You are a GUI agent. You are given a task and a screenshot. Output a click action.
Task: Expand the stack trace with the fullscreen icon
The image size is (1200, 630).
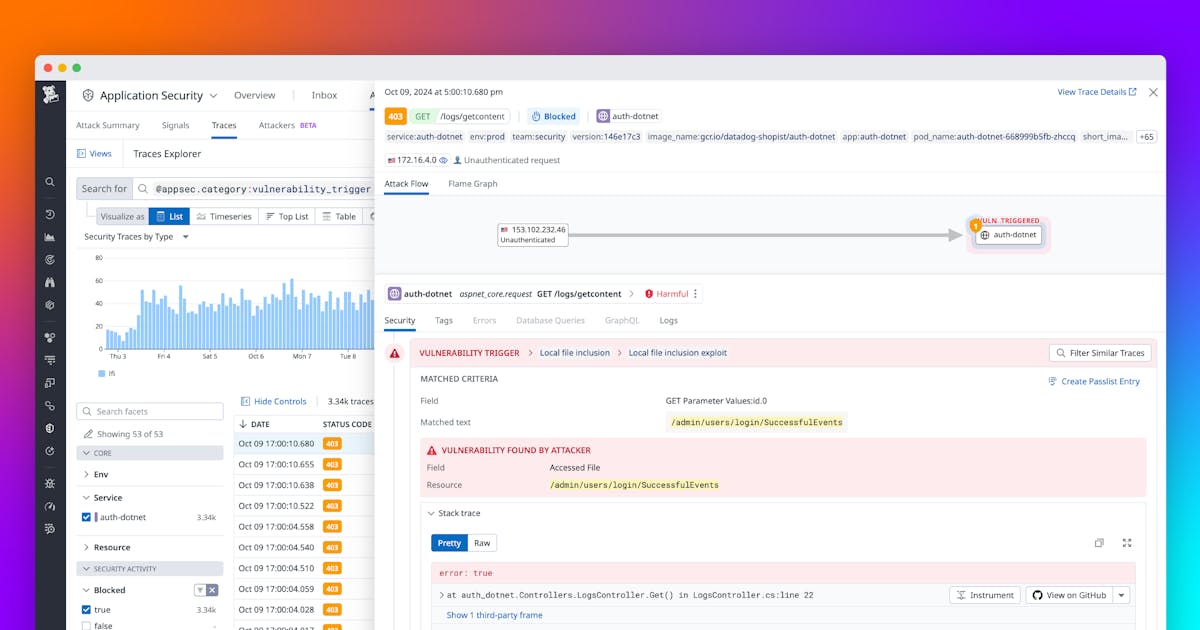(1127, 542)
